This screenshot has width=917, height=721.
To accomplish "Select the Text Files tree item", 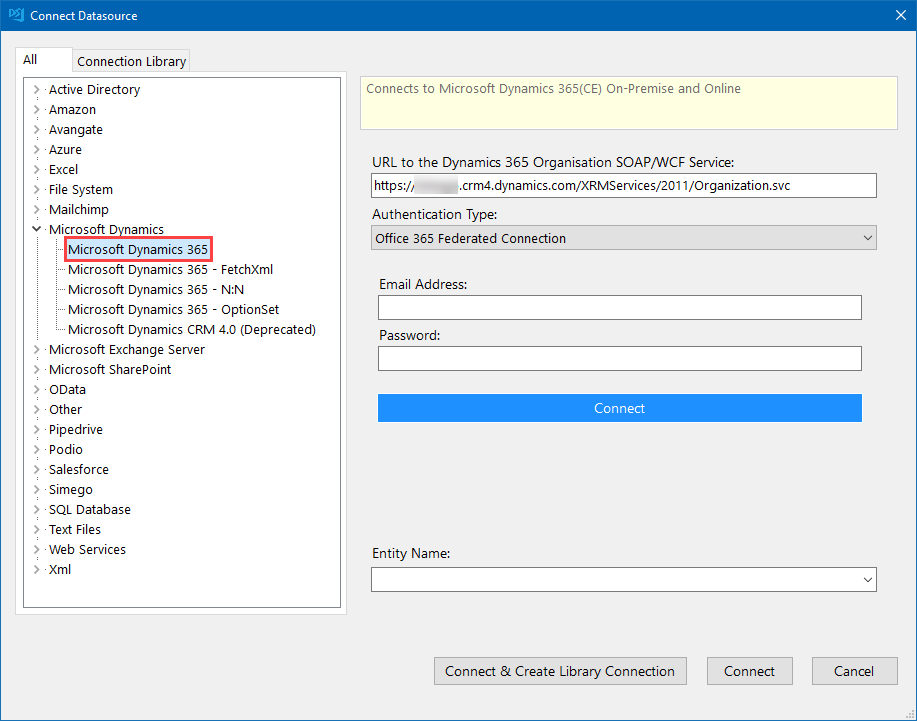I will pyautogui.click(x=74, y=529).
